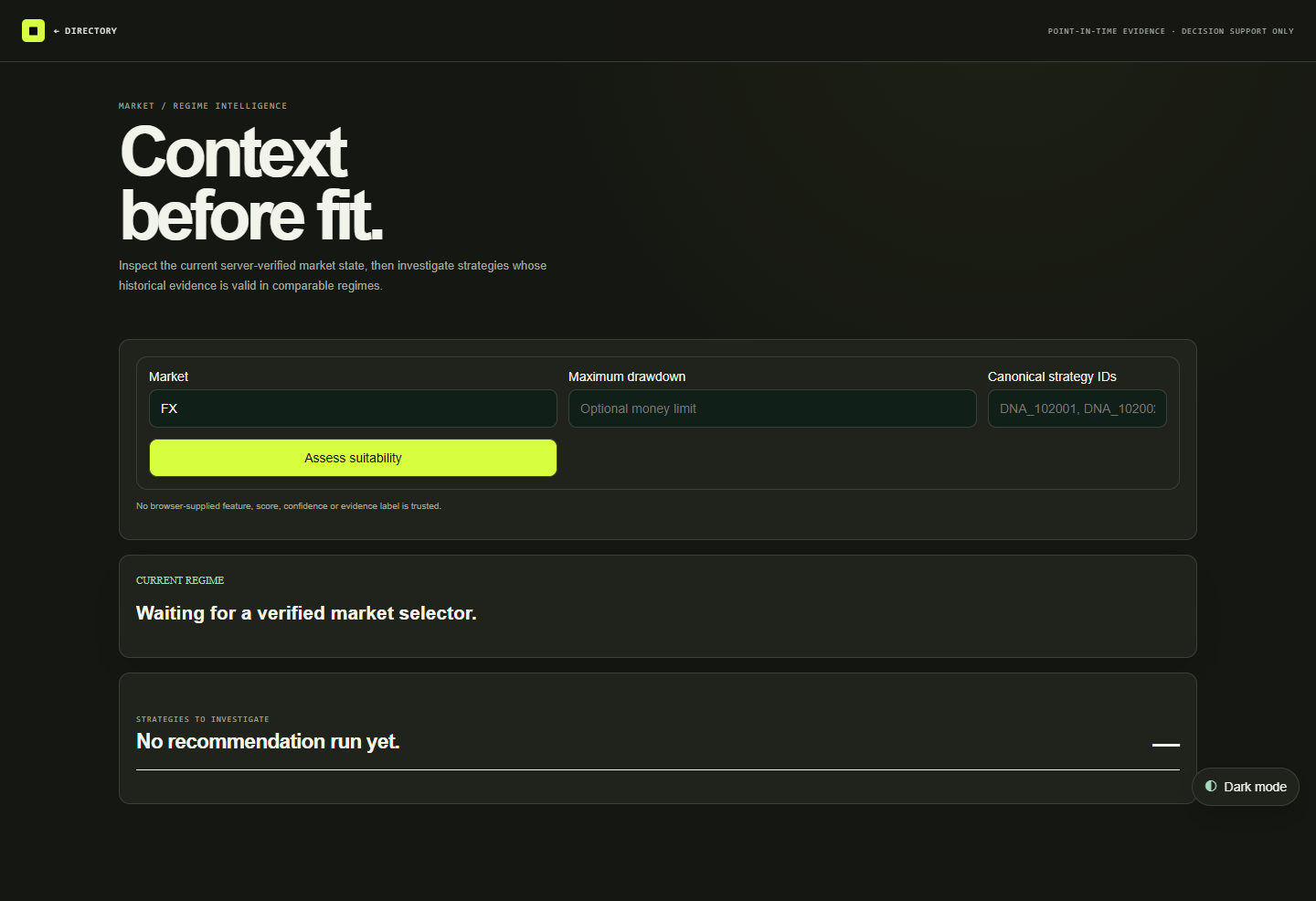Viewport: 1316px width, 901px height.
Task: Go back via the Directory link
Action: coord(85,31)
